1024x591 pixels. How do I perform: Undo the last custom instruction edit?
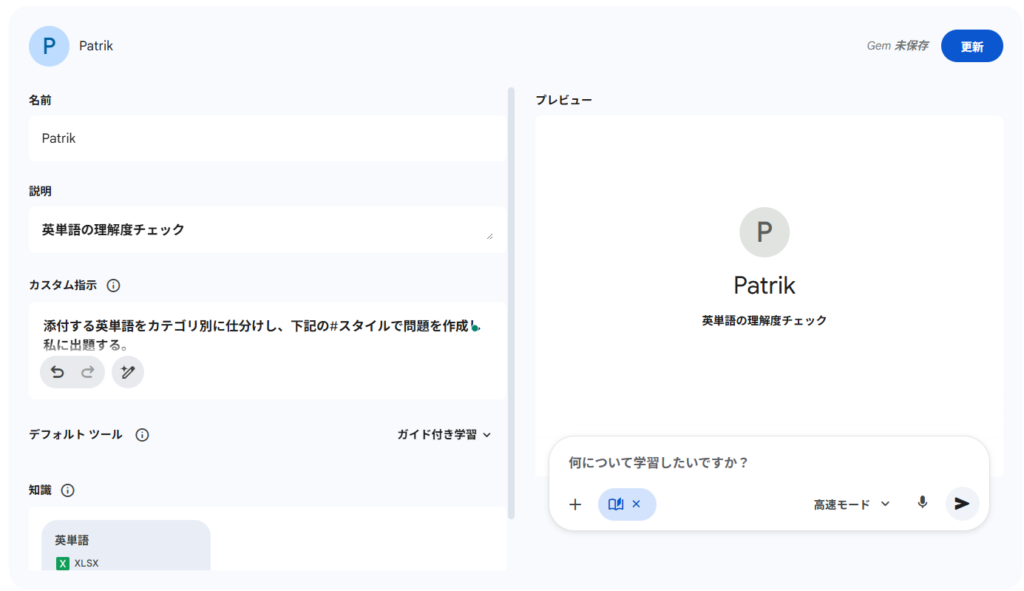tap(58, 372)
